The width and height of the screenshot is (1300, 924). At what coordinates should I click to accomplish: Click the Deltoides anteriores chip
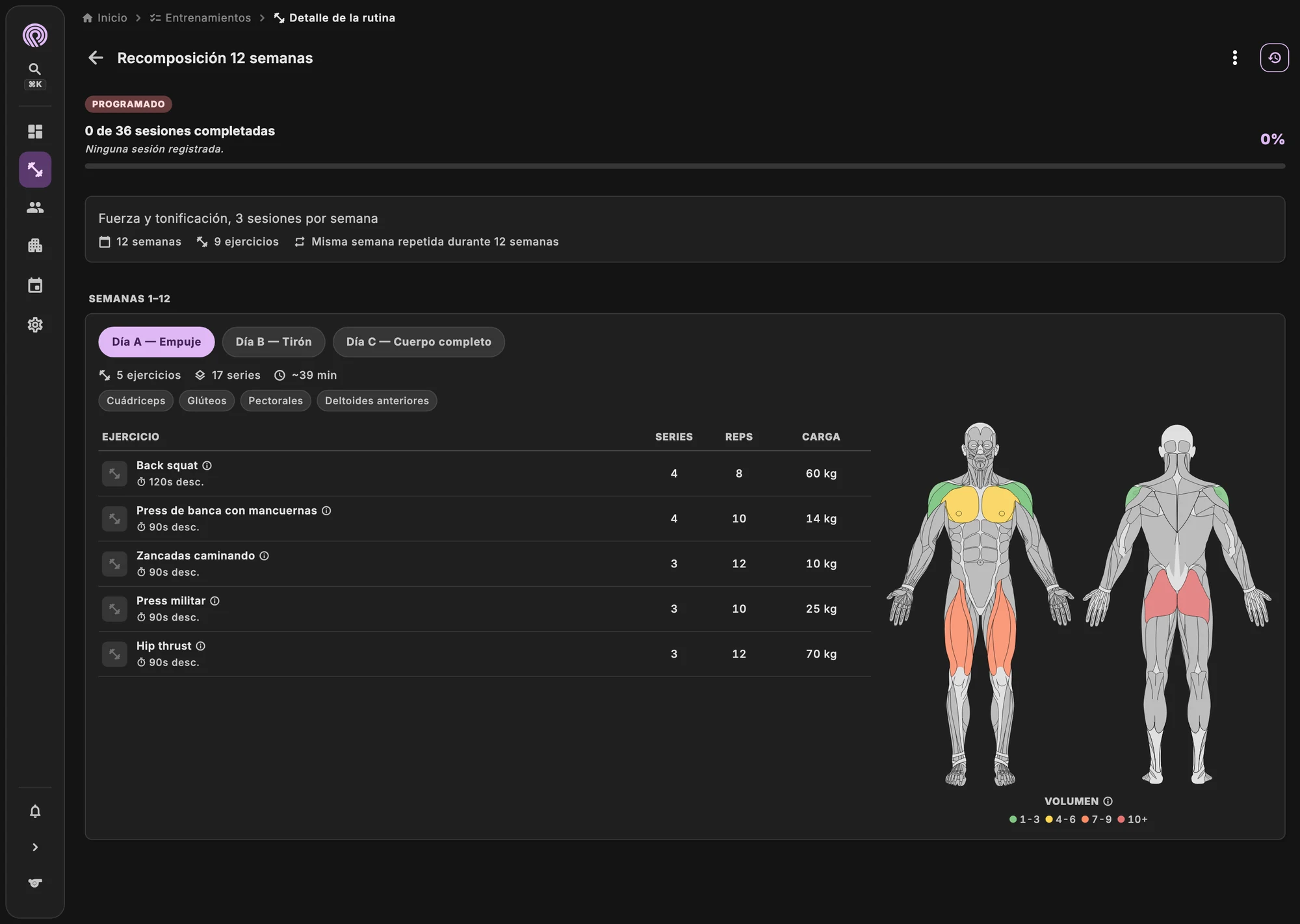[377, 401]
